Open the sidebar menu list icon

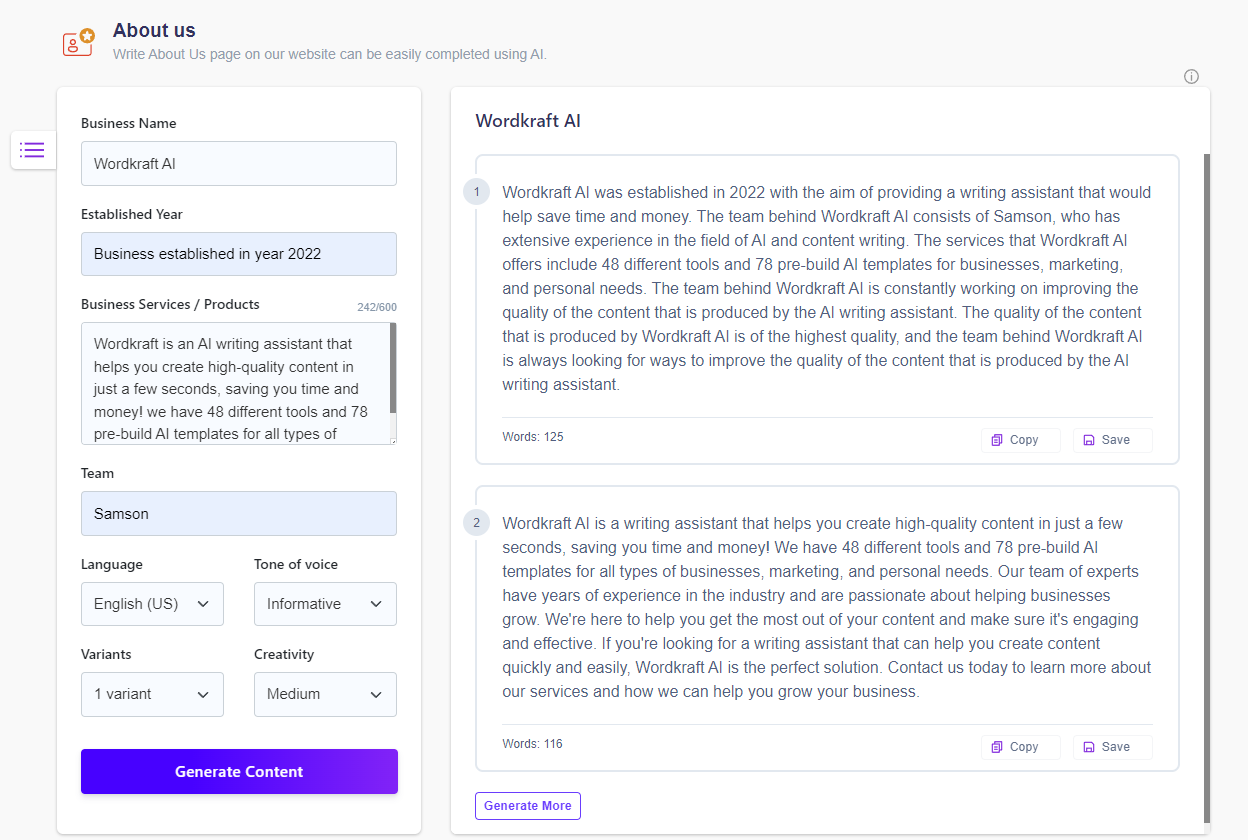[x=32, y=150]
